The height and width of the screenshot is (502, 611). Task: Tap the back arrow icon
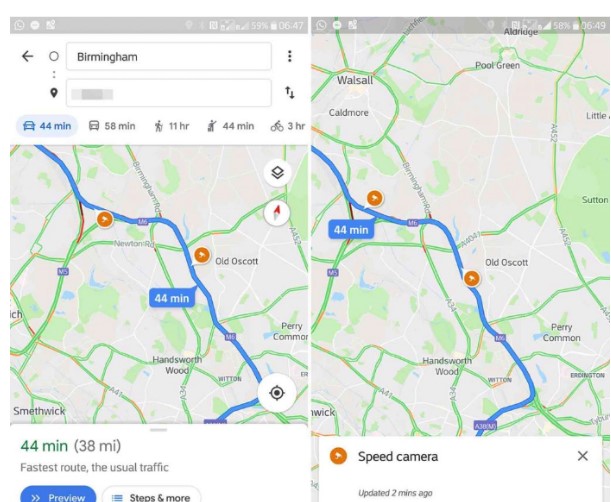click(27, 57)
